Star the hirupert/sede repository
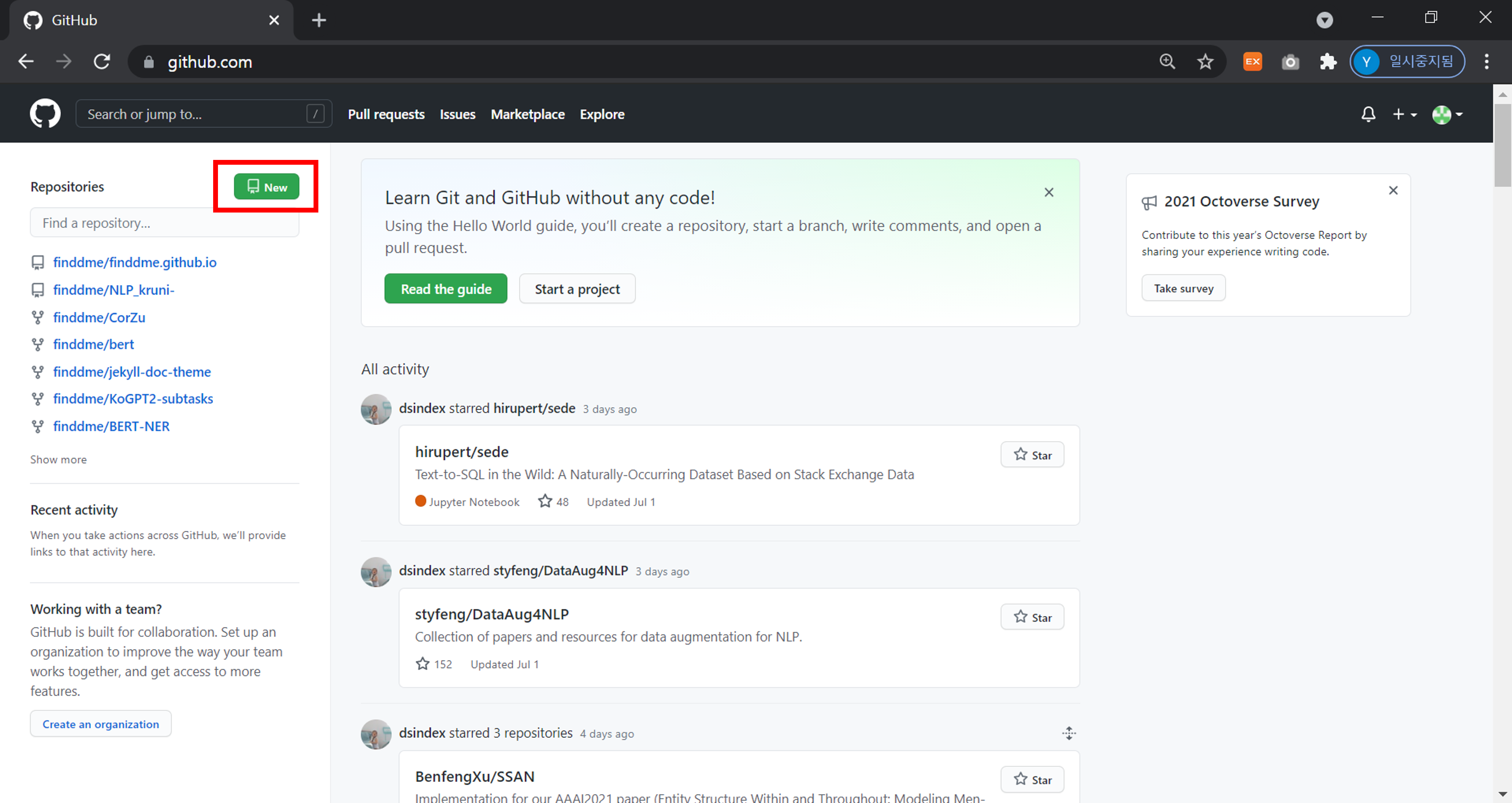 tap(1032, 454)
